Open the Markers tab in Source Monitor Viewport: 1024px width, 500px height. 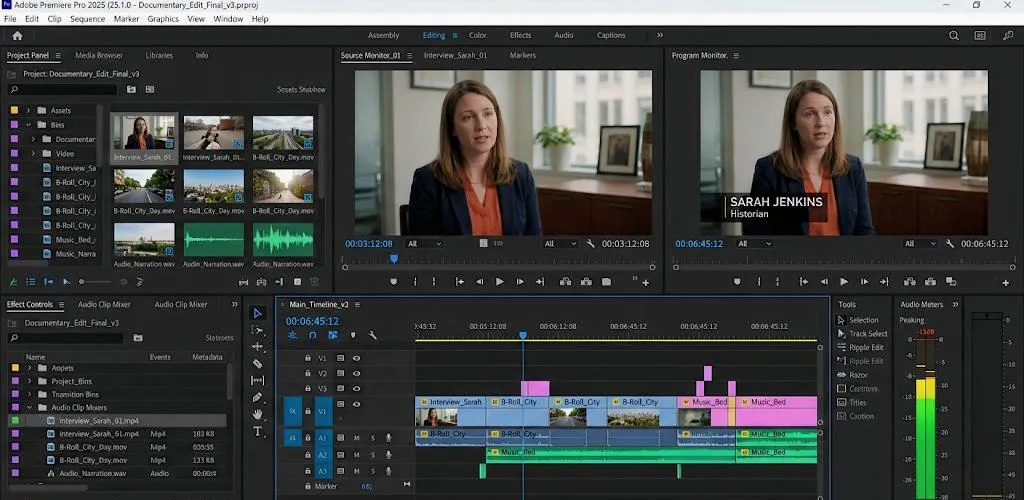[x=522, y=55]
